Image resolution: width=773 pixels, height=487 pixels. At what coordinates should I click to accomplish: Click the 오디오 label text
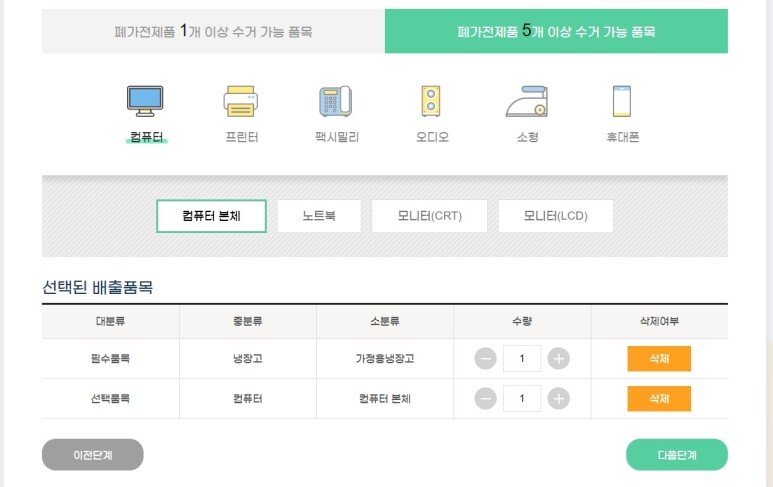[432, 137]
